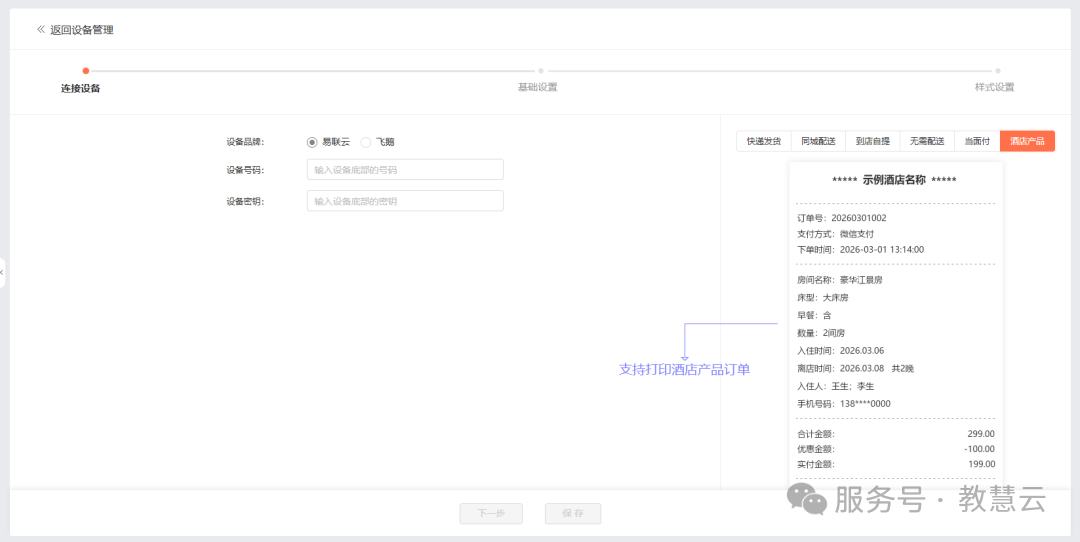
Task: Click the 设备号码 input field
Action: (x=405, y=170)
